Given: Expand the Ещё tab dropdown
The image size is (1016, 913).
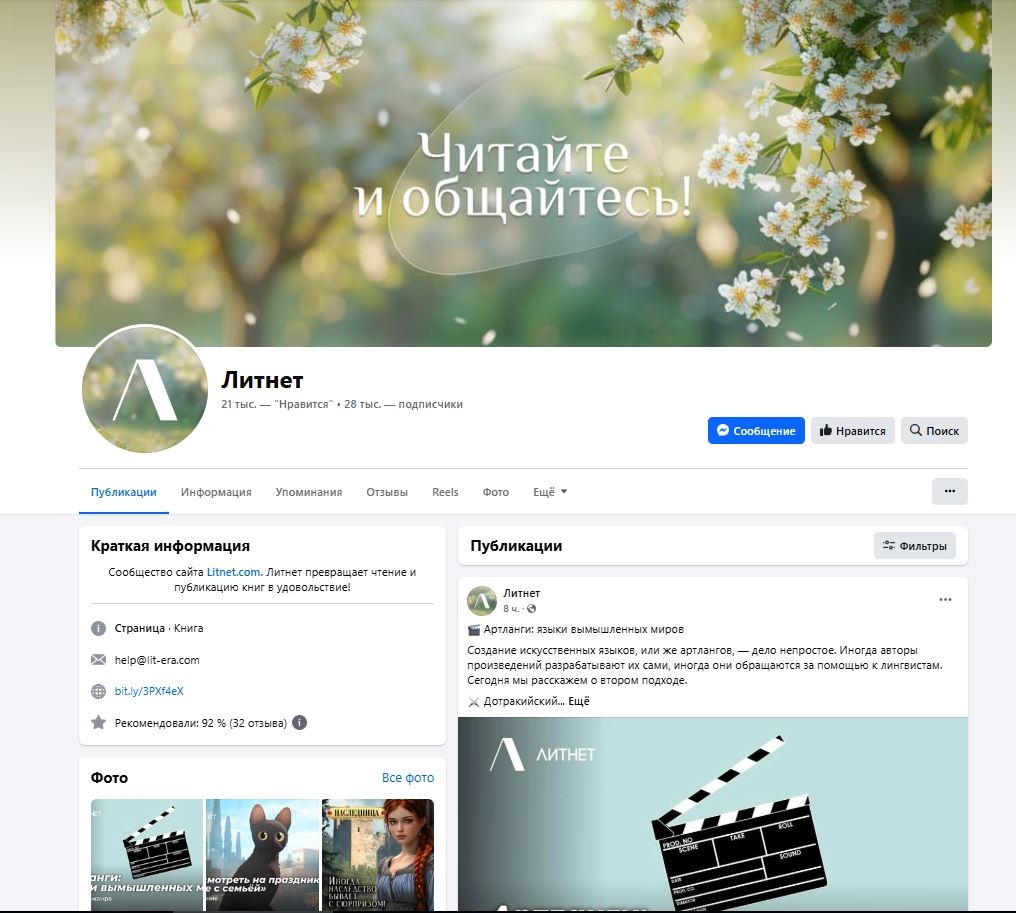Looking at the screenshot, I should pos(550,492).
